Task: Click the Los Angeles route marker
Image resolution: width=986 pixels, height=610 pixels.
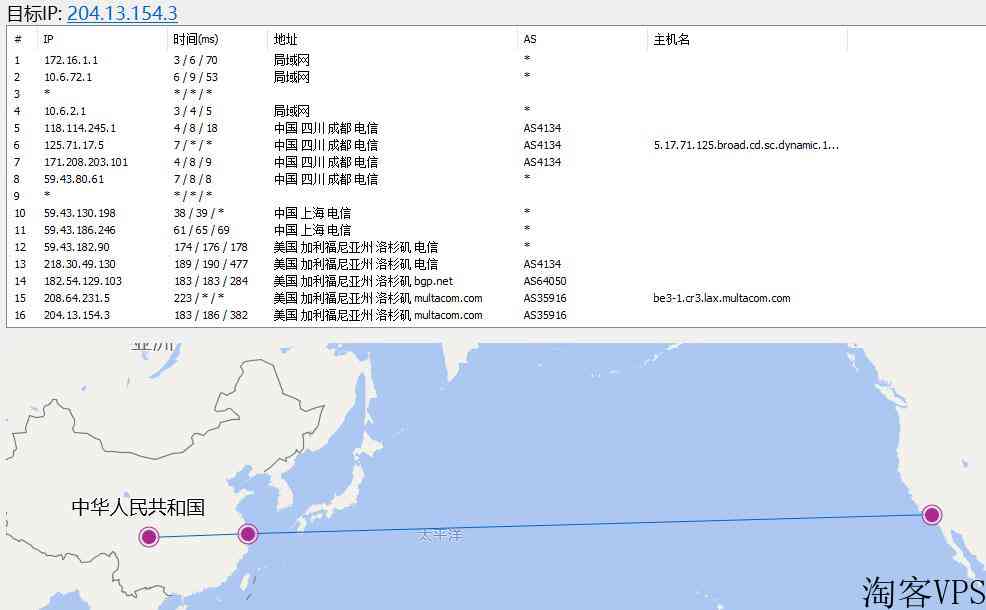Action: point(931,515)
